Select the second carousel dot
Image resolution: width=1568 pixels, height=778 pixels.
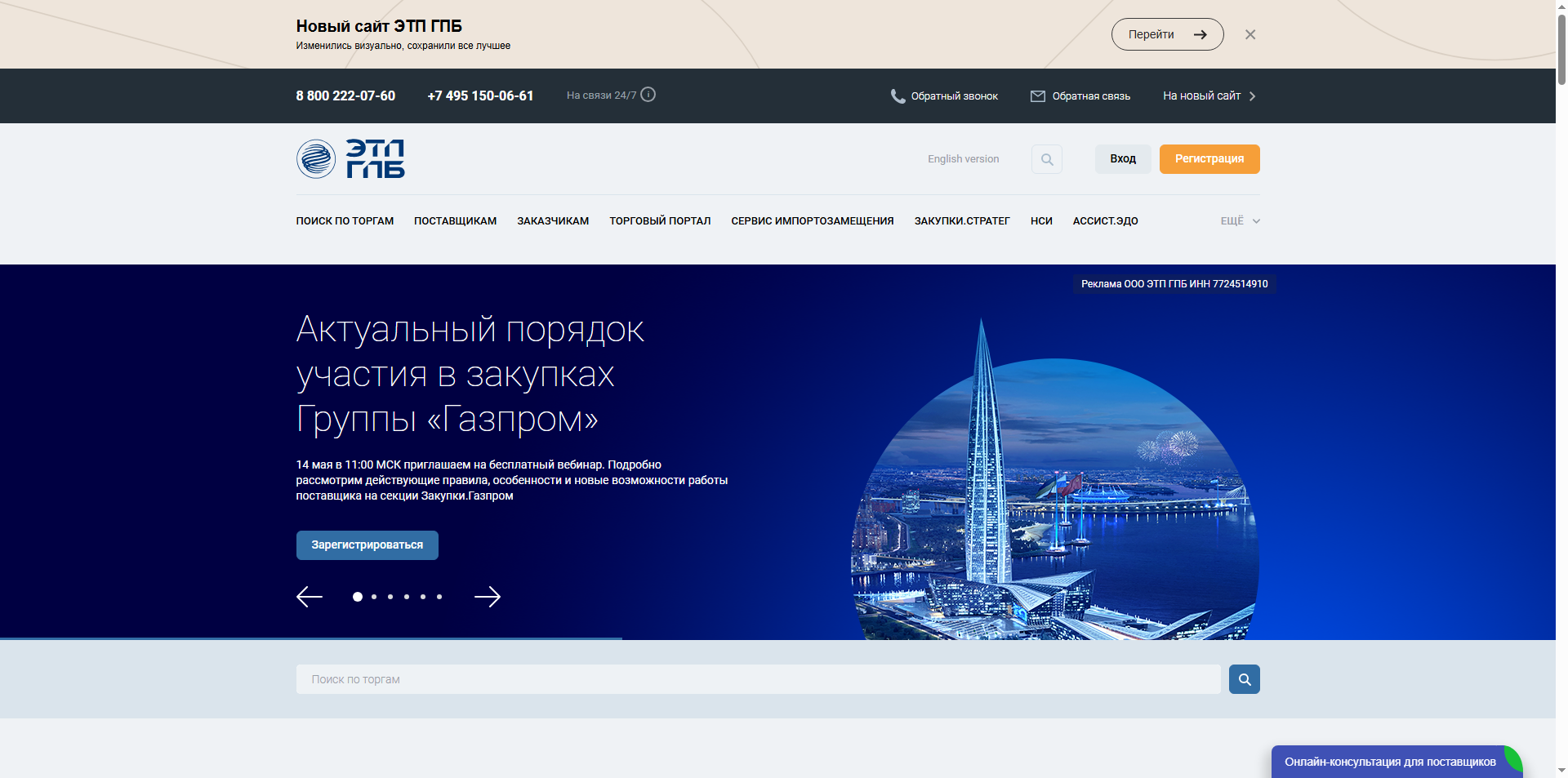pyautogui.click(x=374, y=597)
